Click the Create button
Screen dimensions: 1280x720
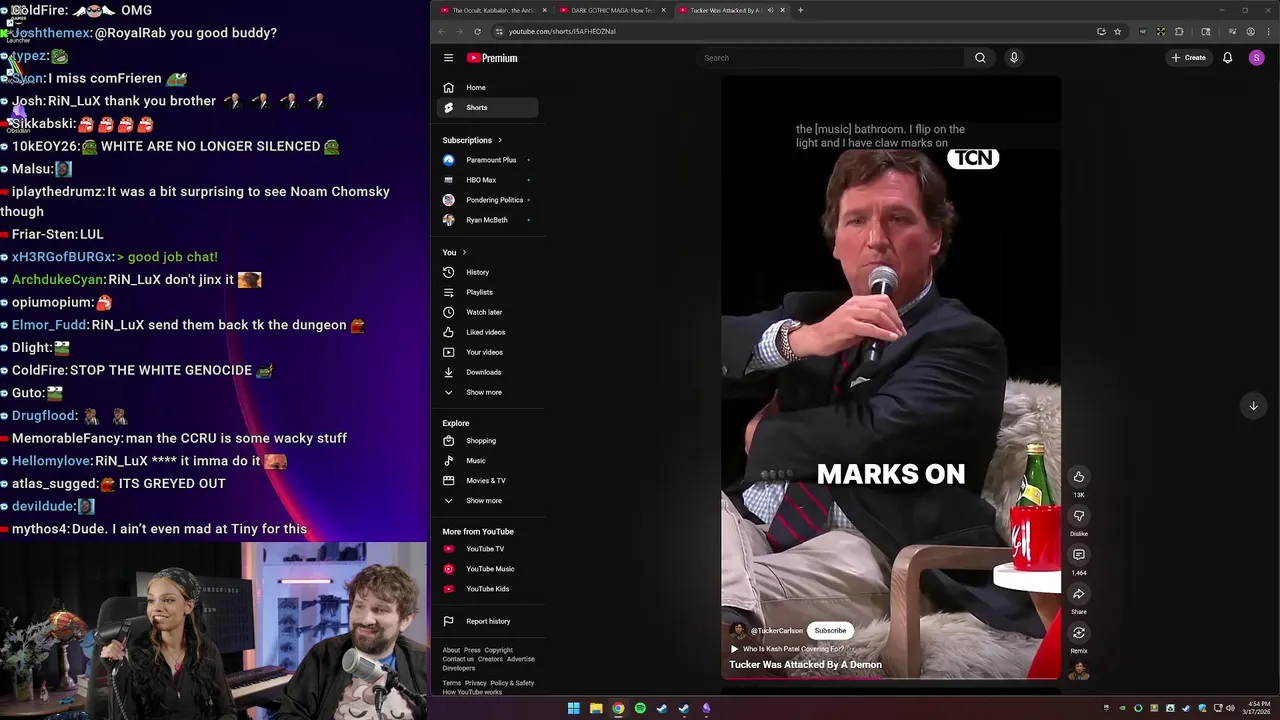click(1189, 58)
